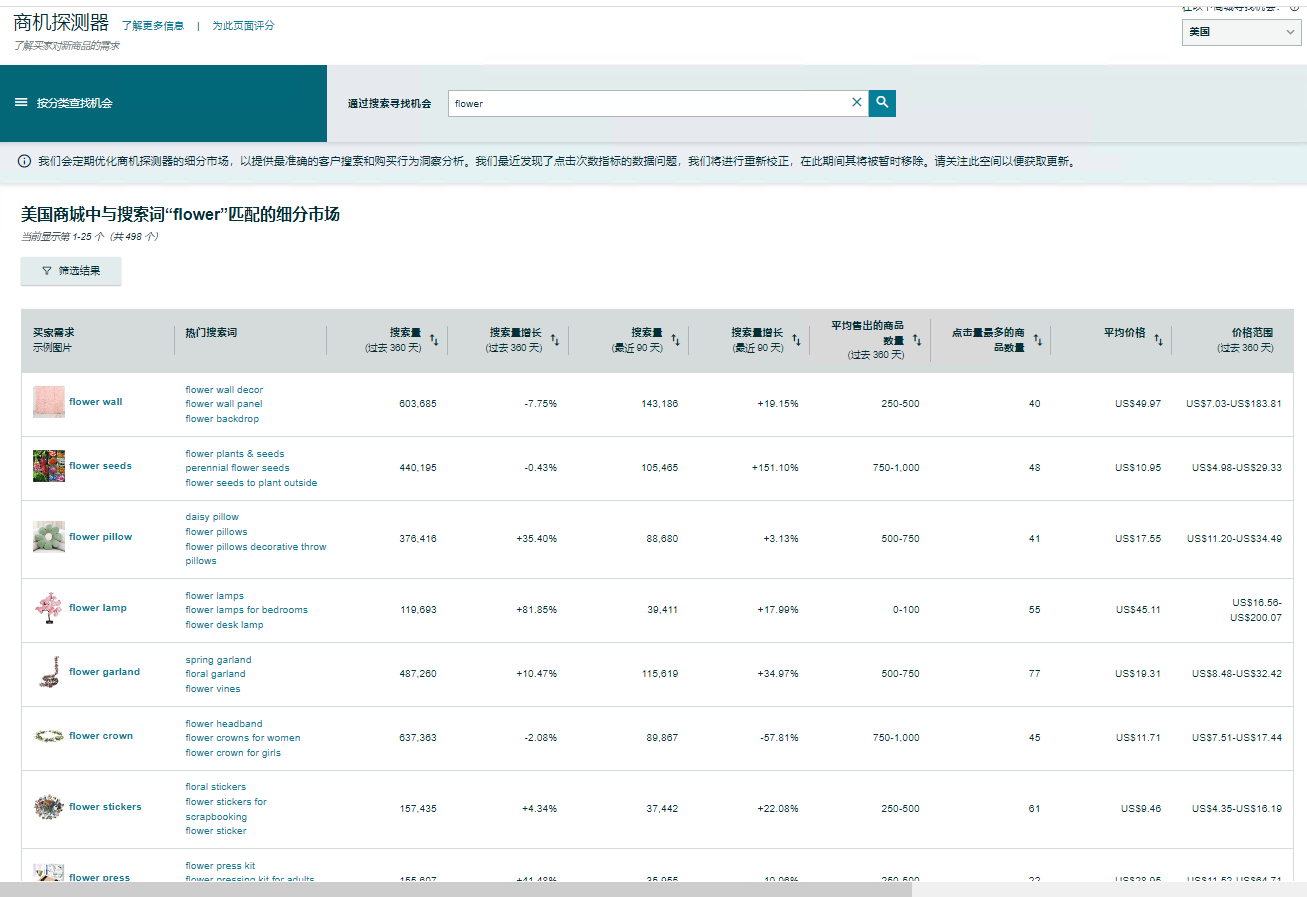Click the funnel icon on 筛选结果 button

tap(45, 271)
